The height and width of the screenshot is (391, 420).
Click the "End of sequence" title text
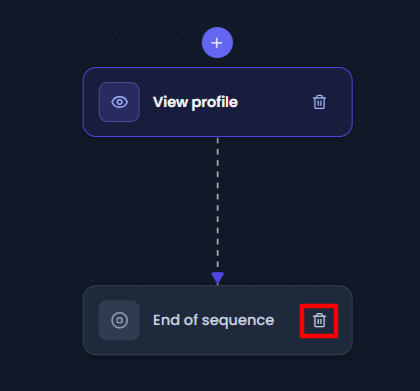tap(214, 320)
